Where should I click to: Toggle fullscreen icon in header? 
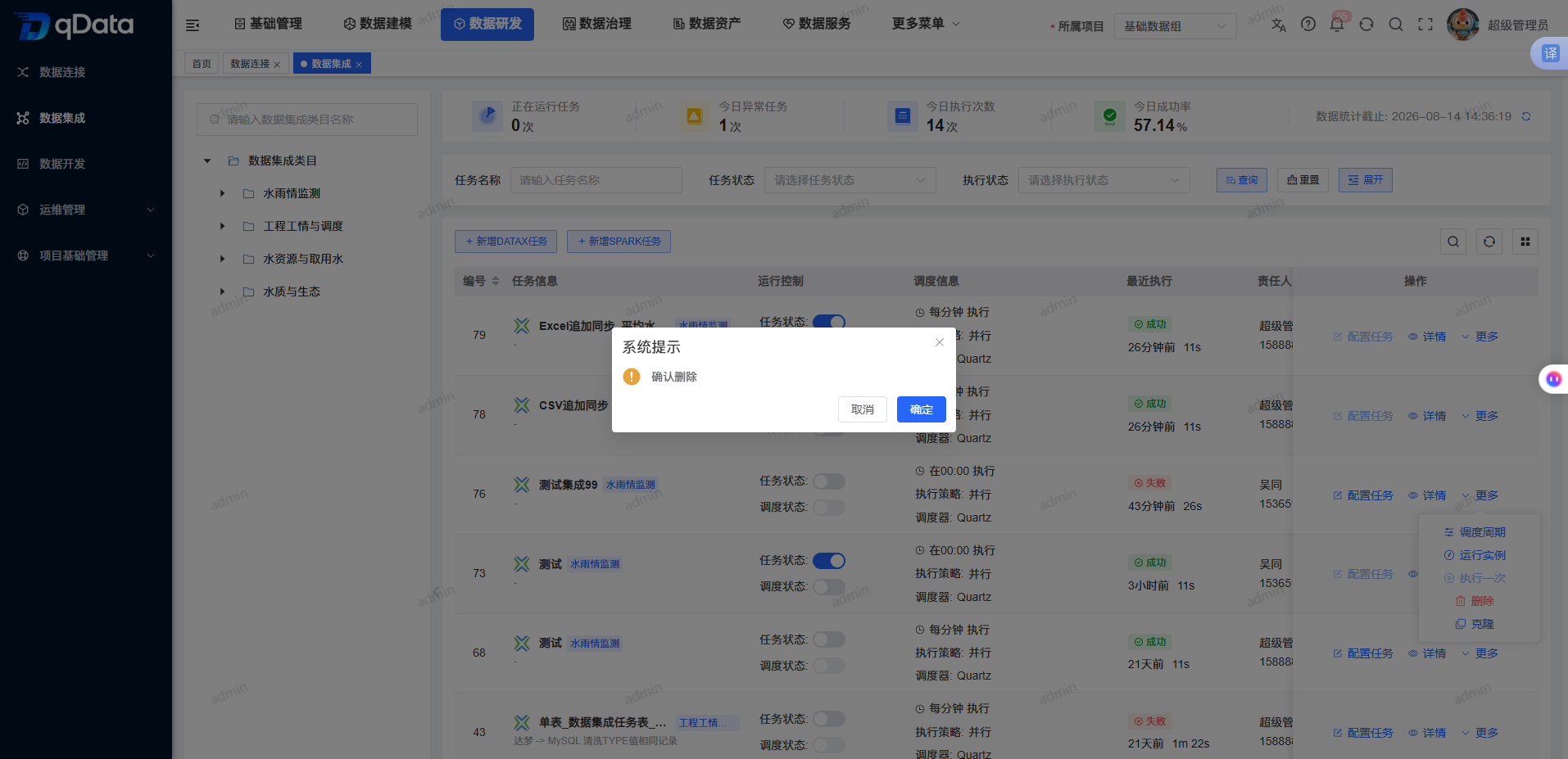pyautogui.click(x=1425, y=25)
